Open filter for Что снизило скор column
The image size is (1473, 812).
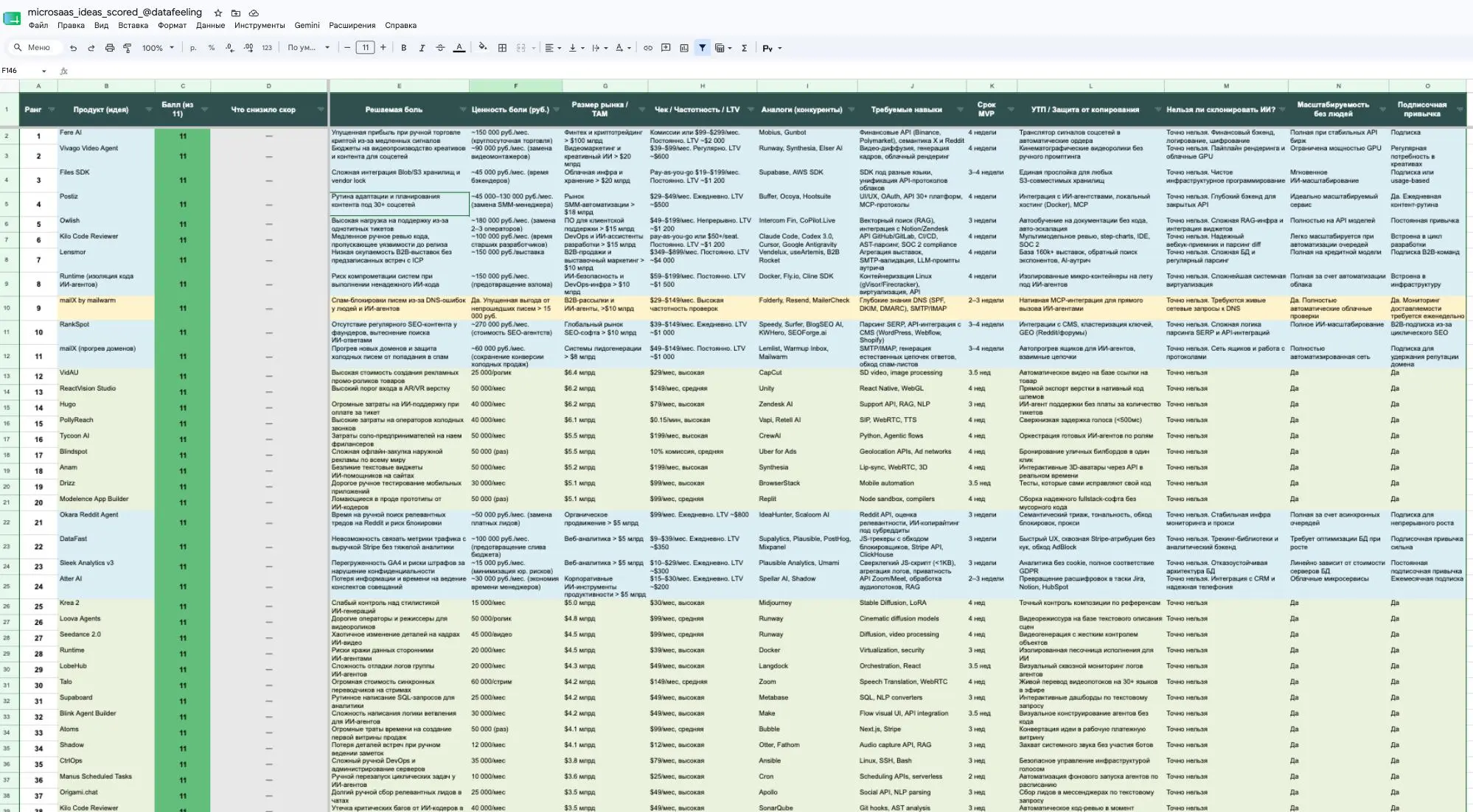pos(321,110)
